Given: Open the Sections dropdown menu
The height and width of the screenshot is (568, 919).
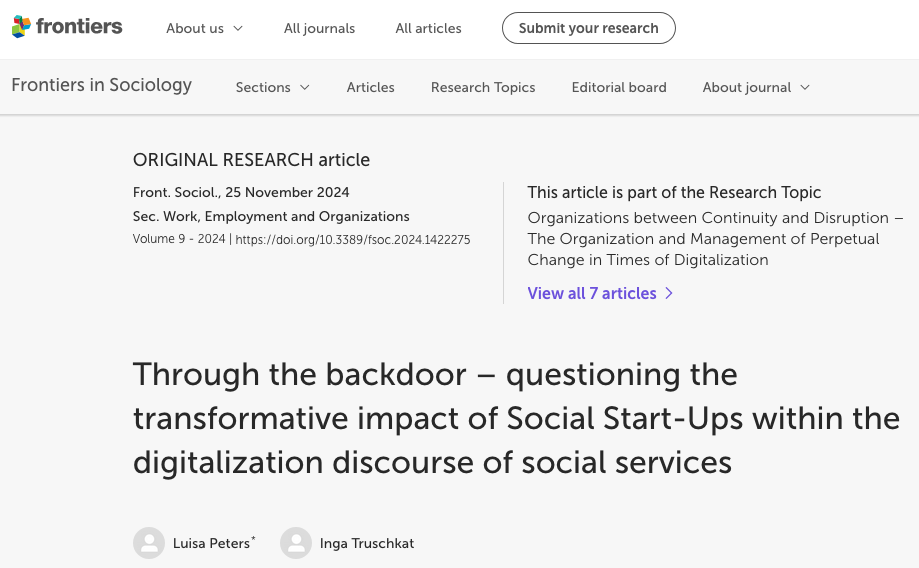Looking at the screenshot, I should click(x=272, y=87).
